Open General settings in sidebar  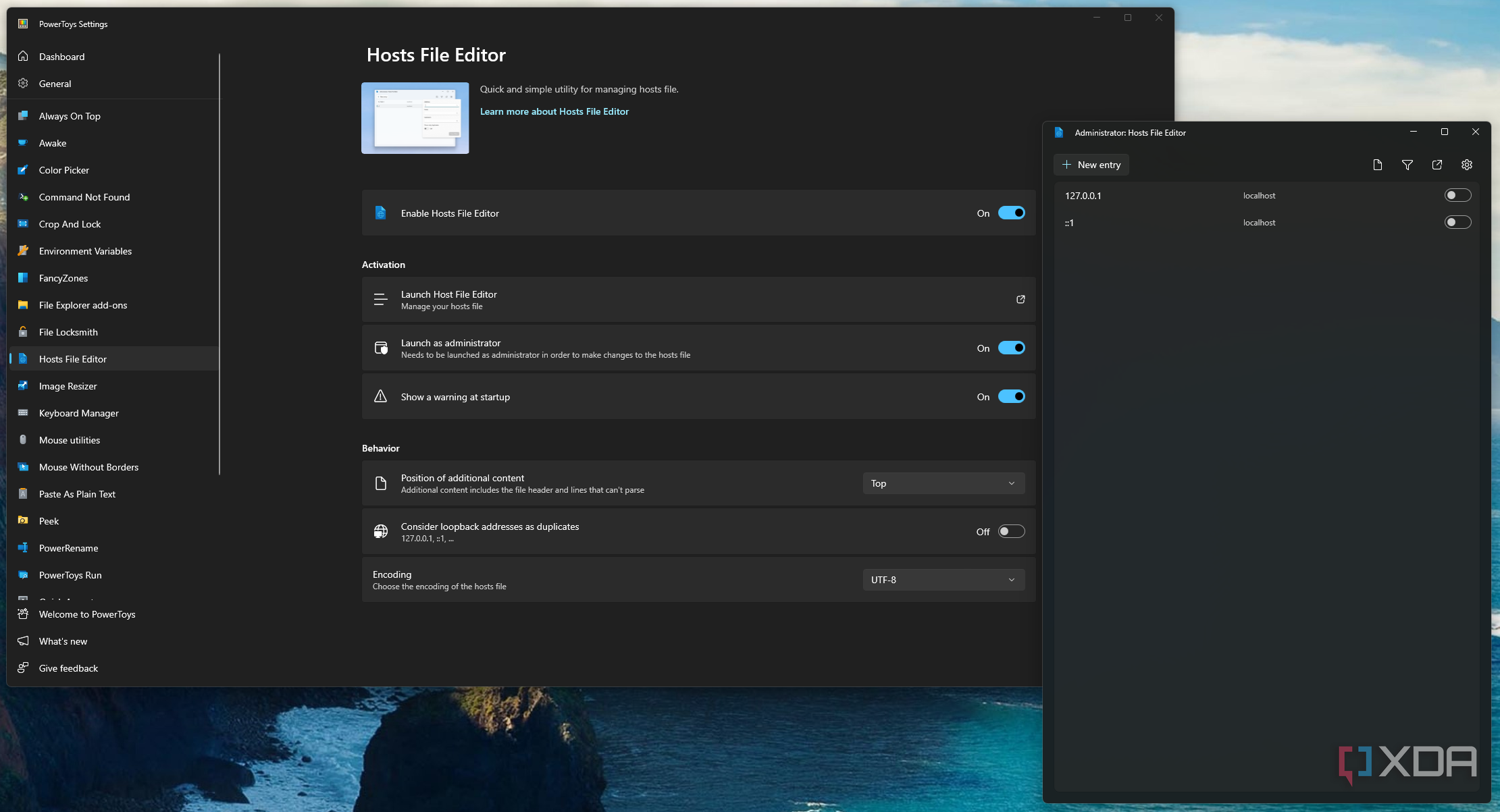114,84
